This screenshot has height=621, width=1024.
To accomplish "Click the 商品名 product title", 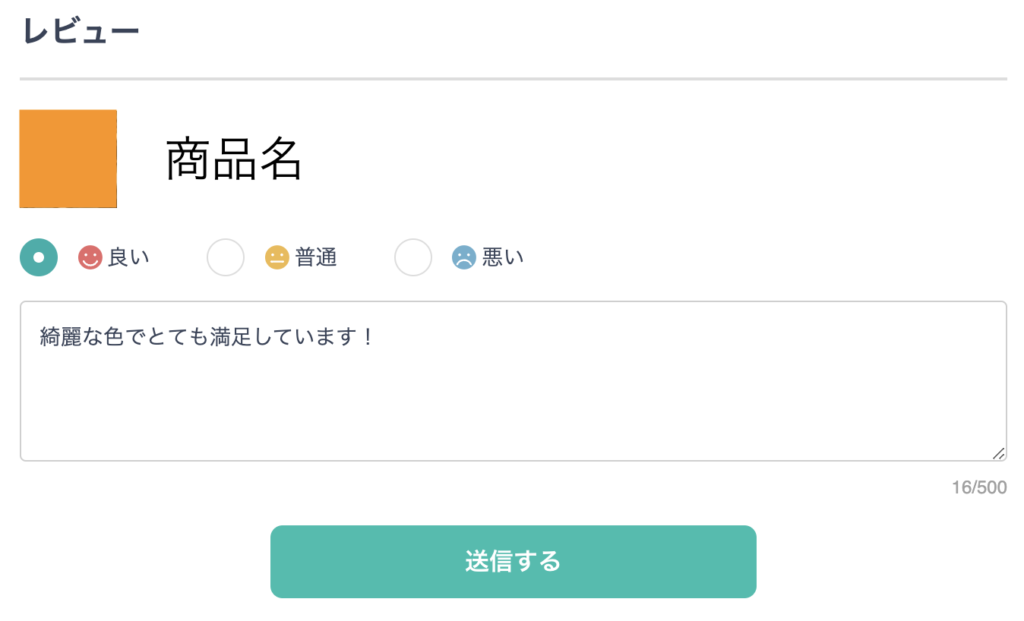I will coord(233,159).
